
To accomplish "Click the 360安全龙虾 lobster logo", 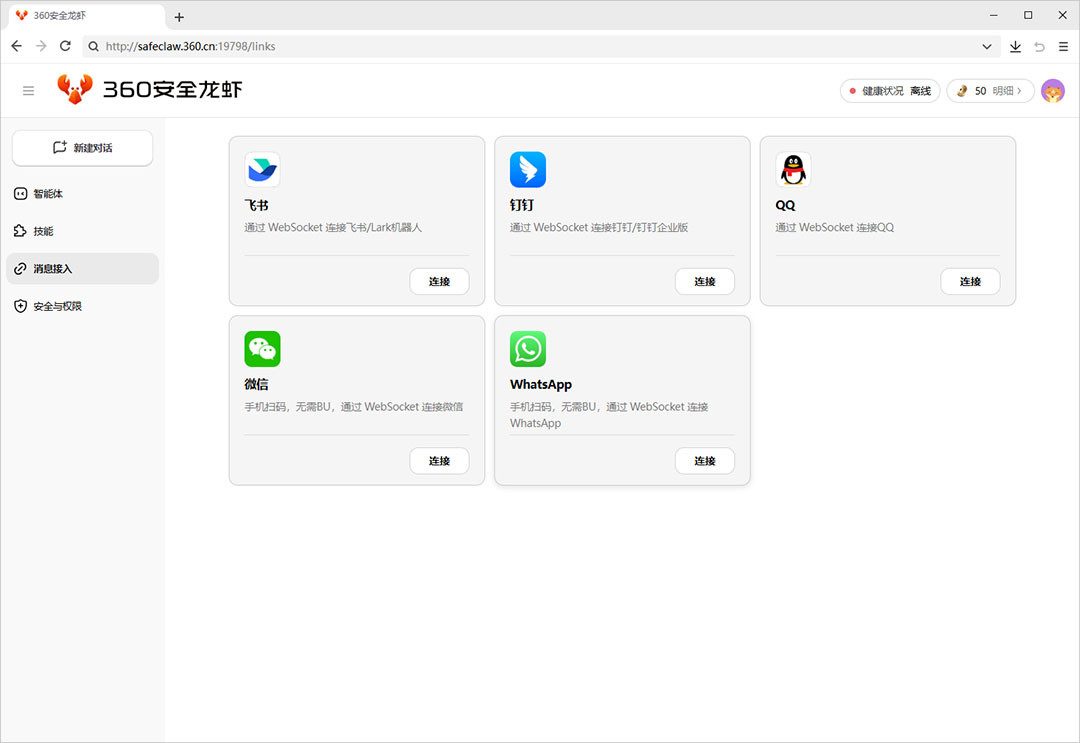I will click(x=75, y=90).
